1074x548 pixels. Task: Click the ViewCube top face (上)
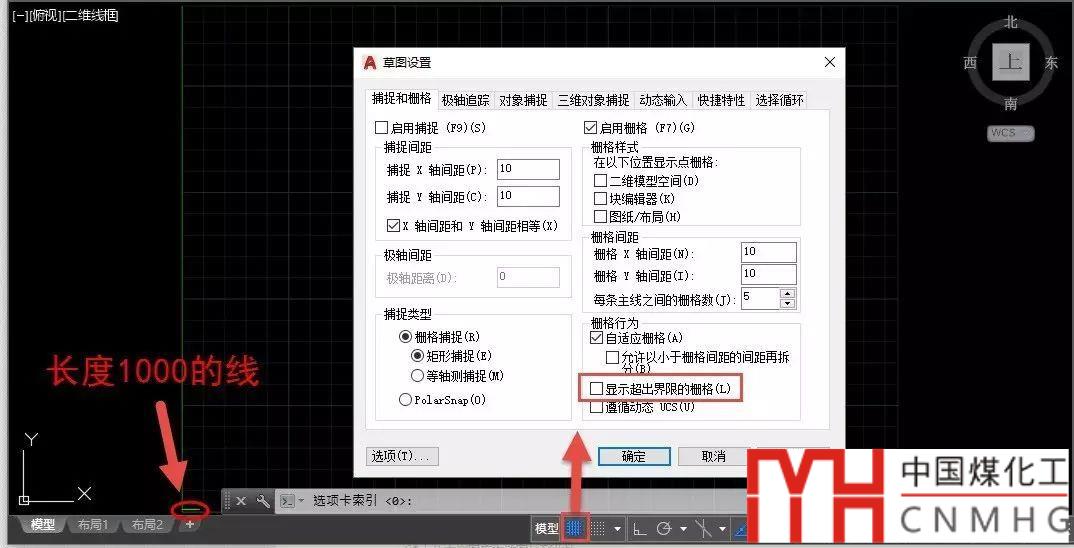[x=1011, y=63]
